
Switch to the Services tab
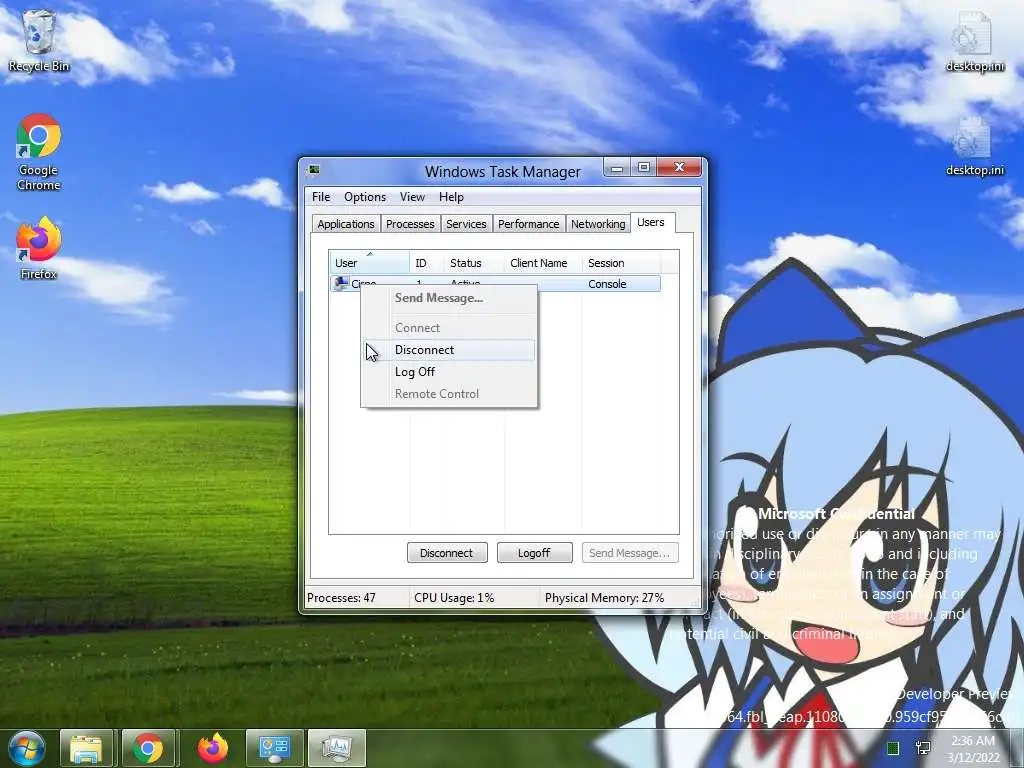pos(466,224)
